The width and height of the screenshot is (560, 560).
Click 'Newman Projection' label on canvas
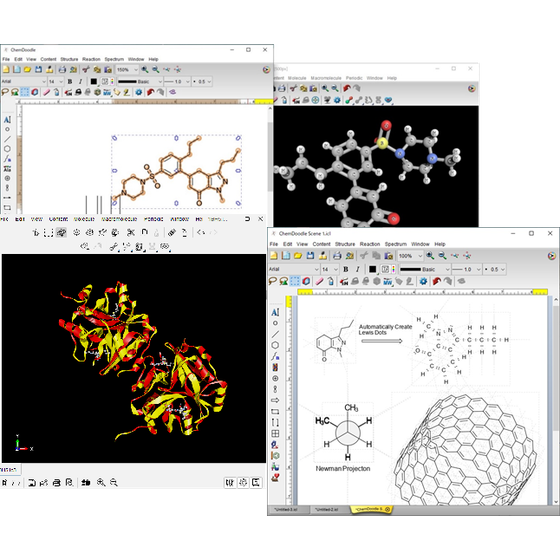pyautogui.click(x=343, y=469)
